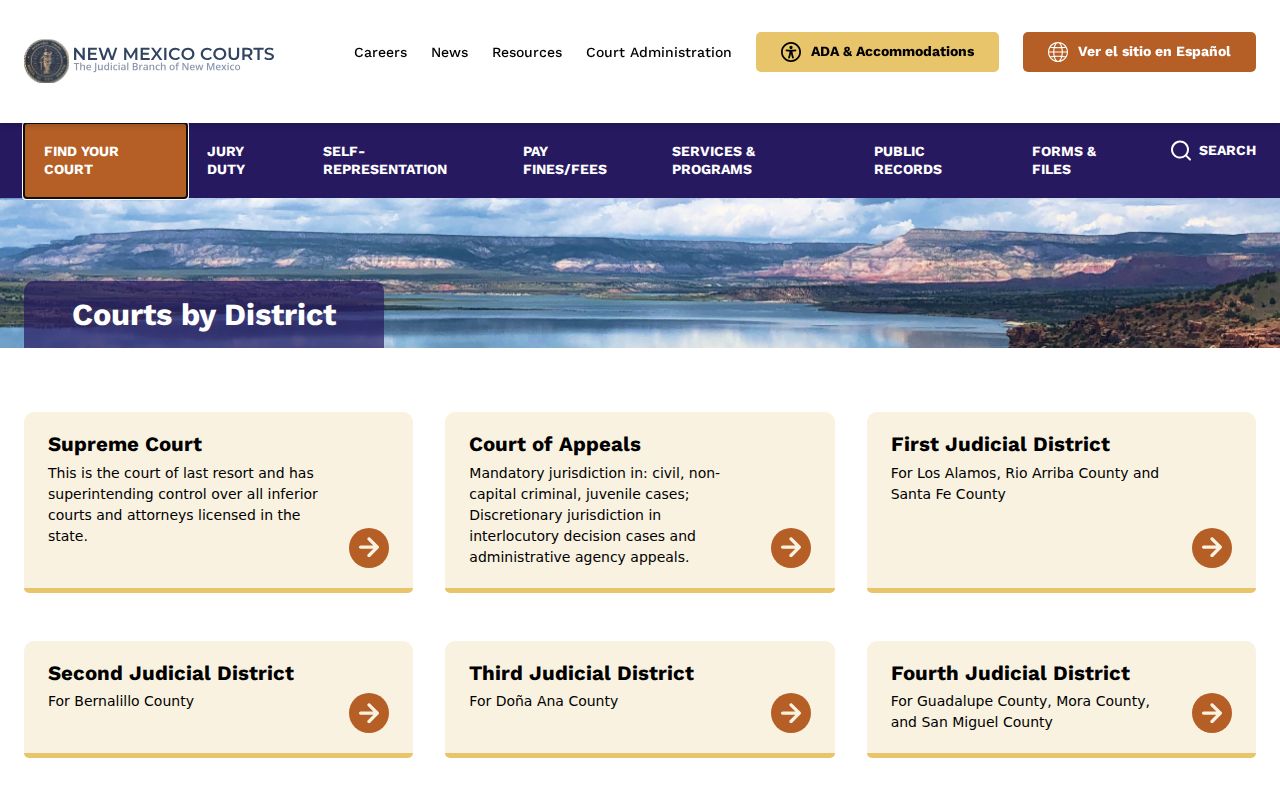Click 'For Doña Ana County' text
Screen dimensions: 1280x800
544,702
